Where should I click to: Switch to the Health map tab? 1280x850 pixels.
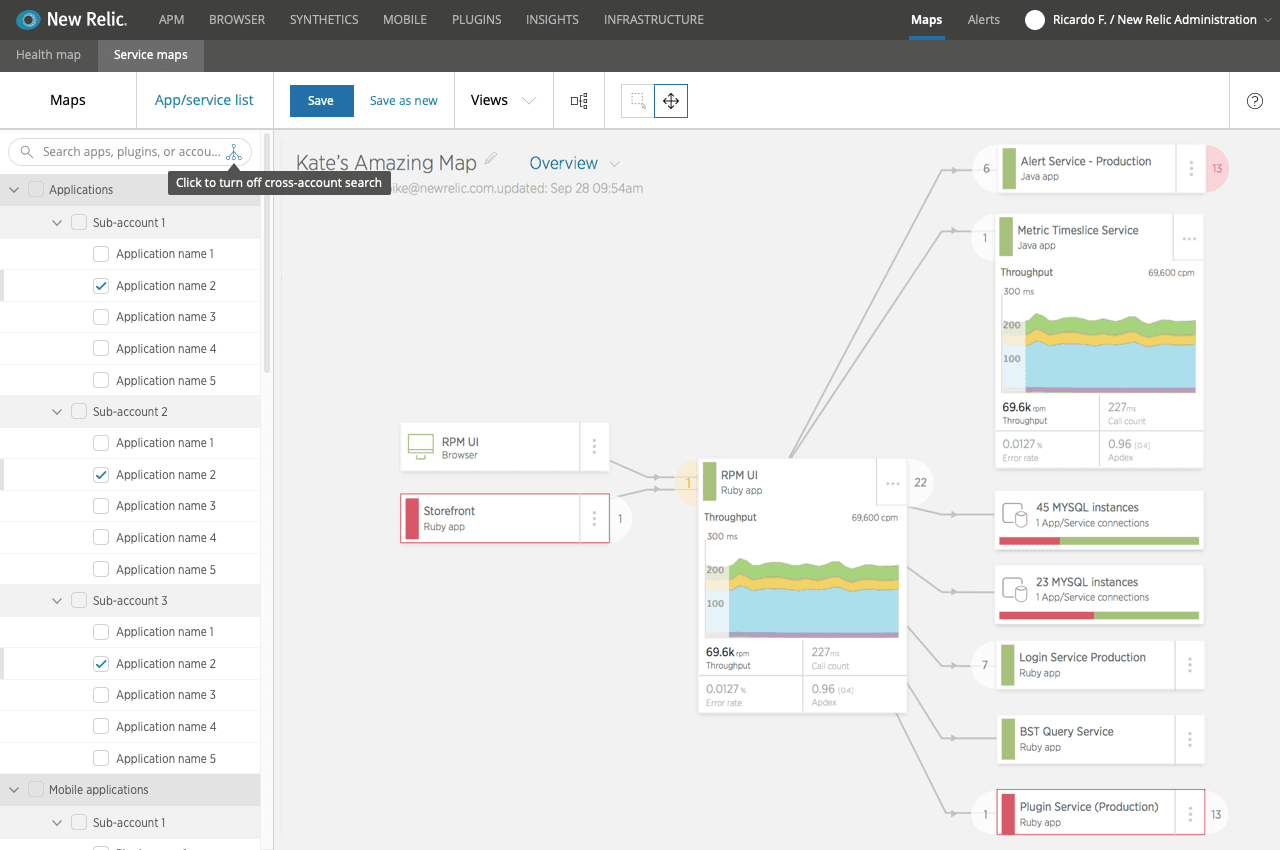pos(48,55)
